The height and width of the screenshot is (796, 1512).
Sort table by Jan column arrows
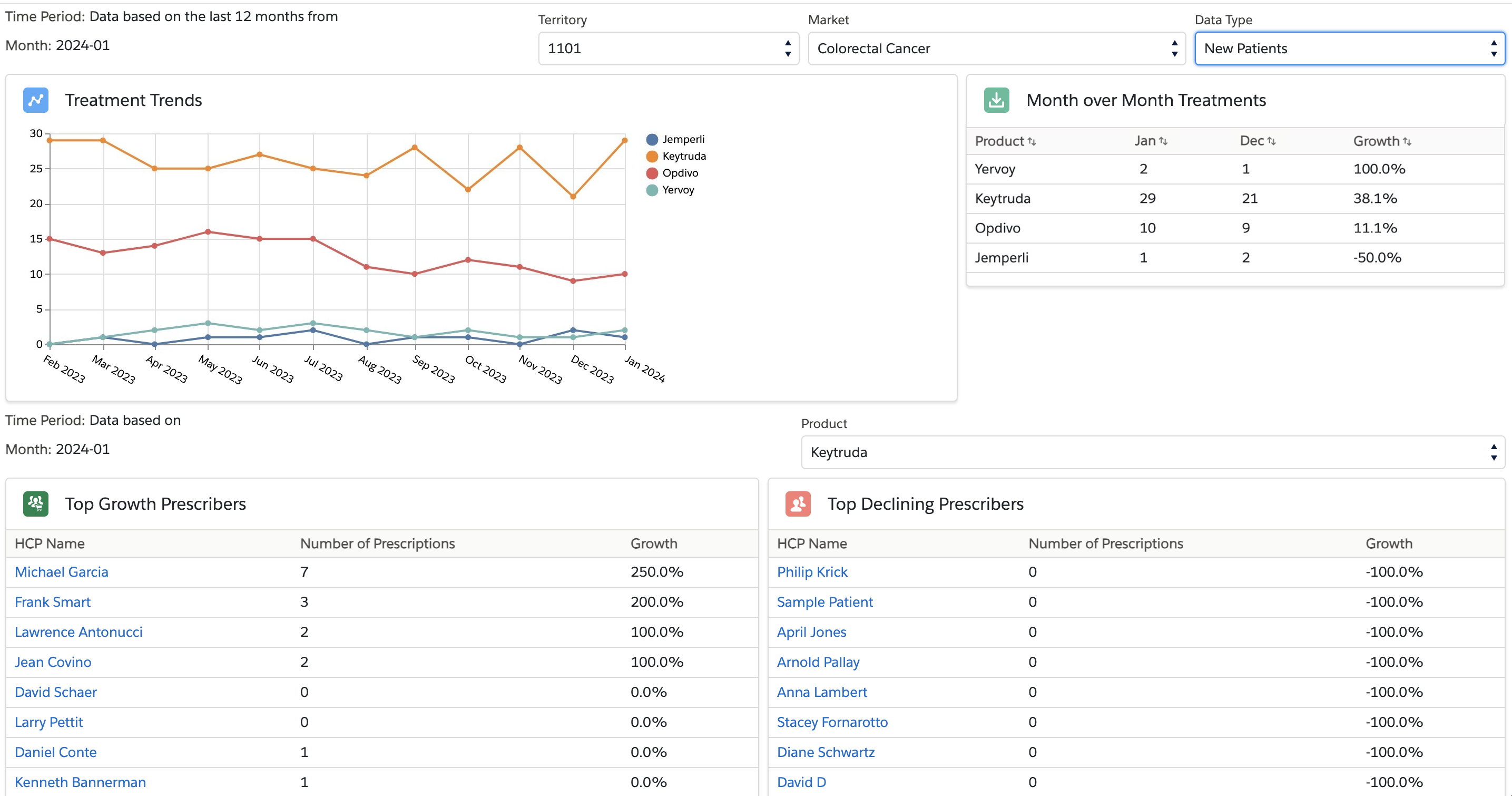[x=1163, y=142]
